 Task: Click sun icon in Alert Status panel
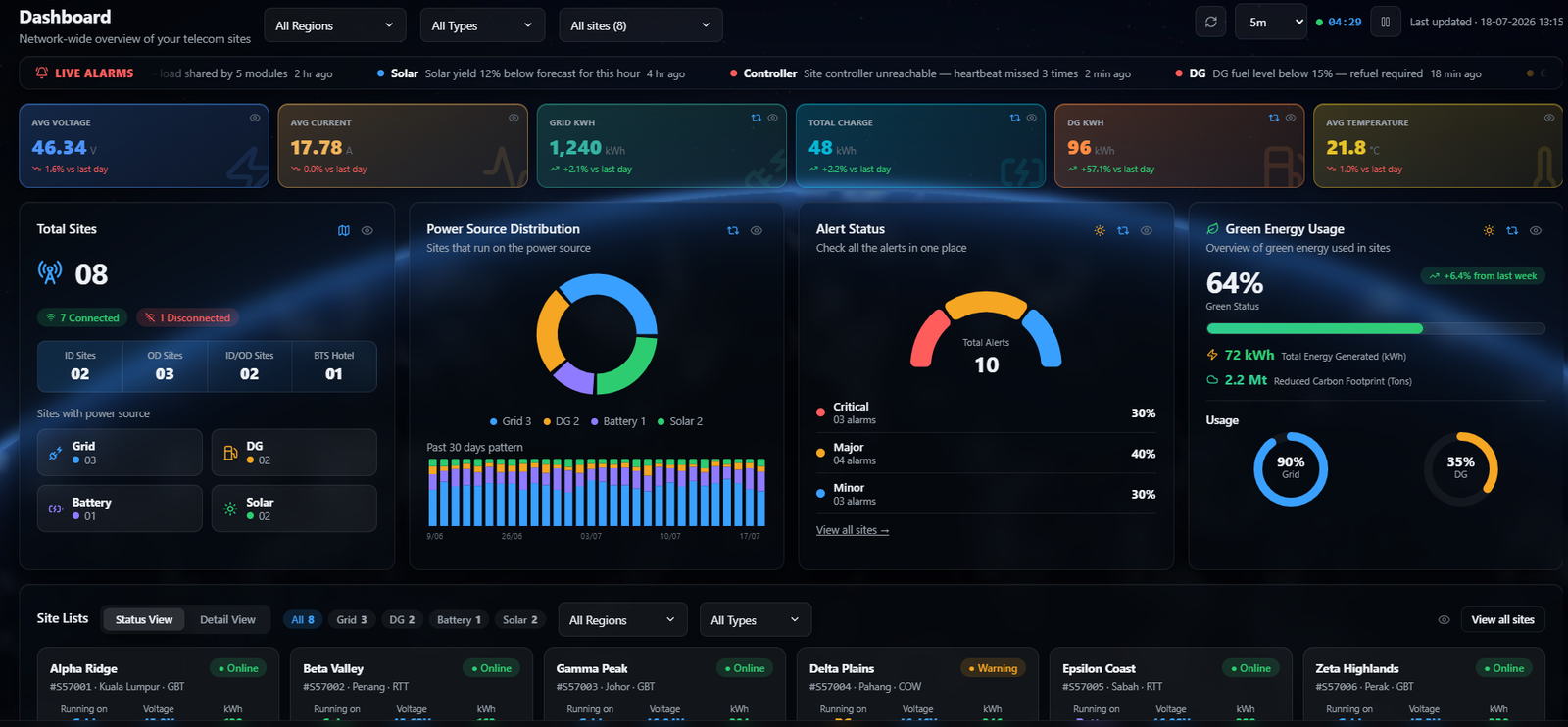coord(1100,231)
